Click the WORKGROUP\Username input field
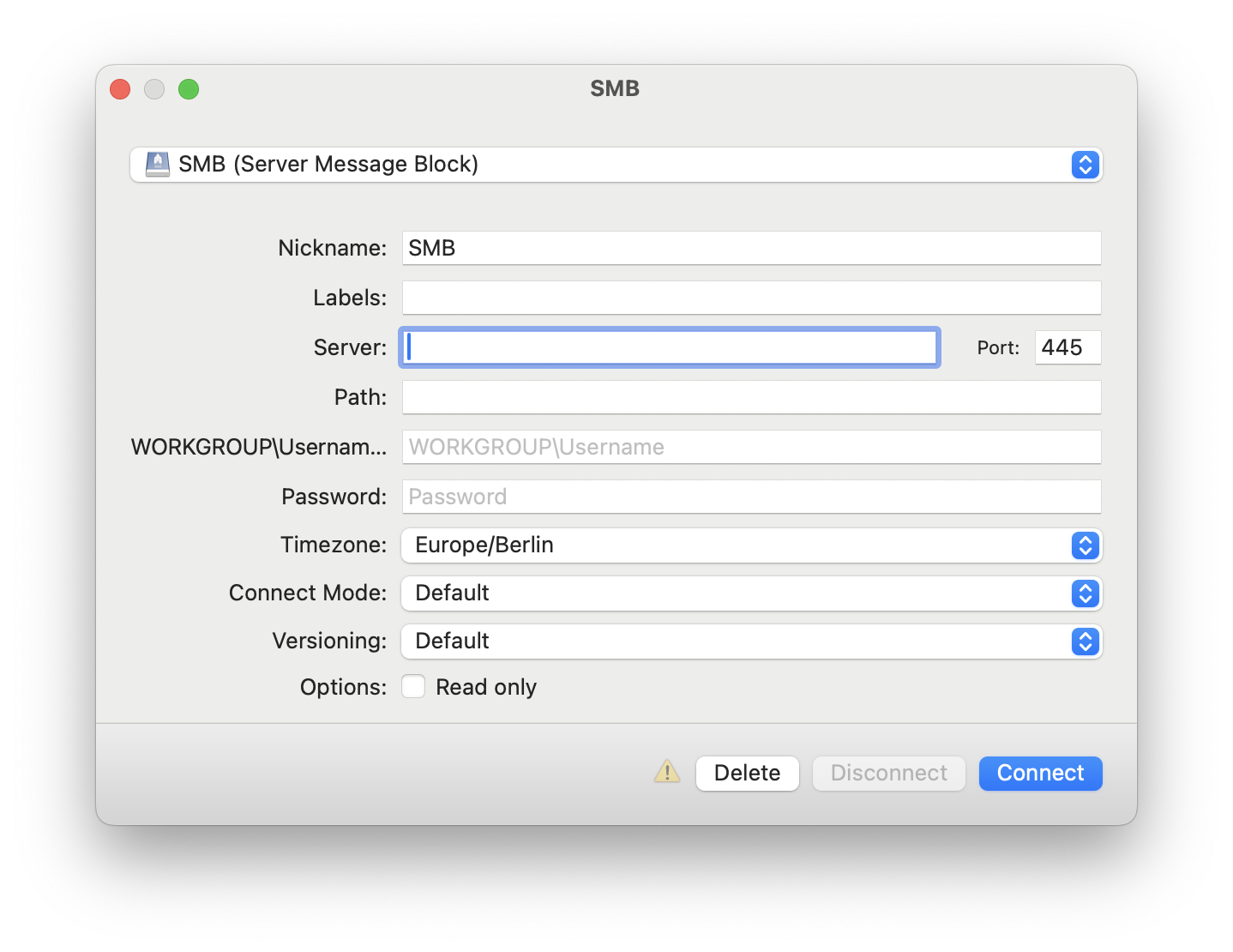 [x=751, y=447]
